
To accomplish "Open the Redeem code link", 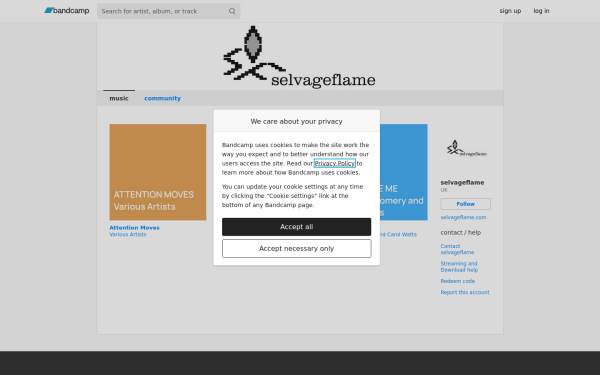I will click(458, 281).
